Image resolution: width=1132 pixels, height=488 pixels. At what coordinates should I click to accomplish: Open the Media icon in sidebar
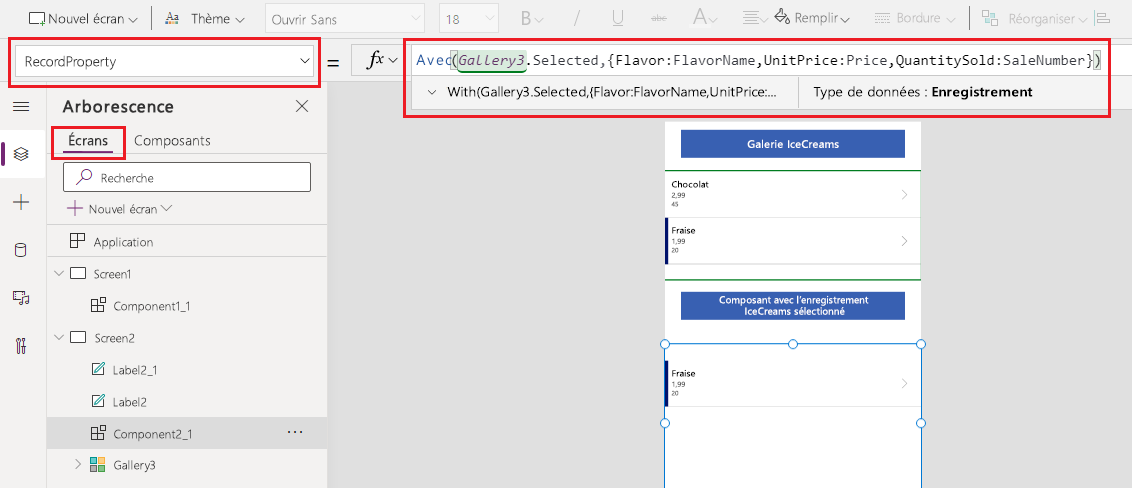point(22,297)
